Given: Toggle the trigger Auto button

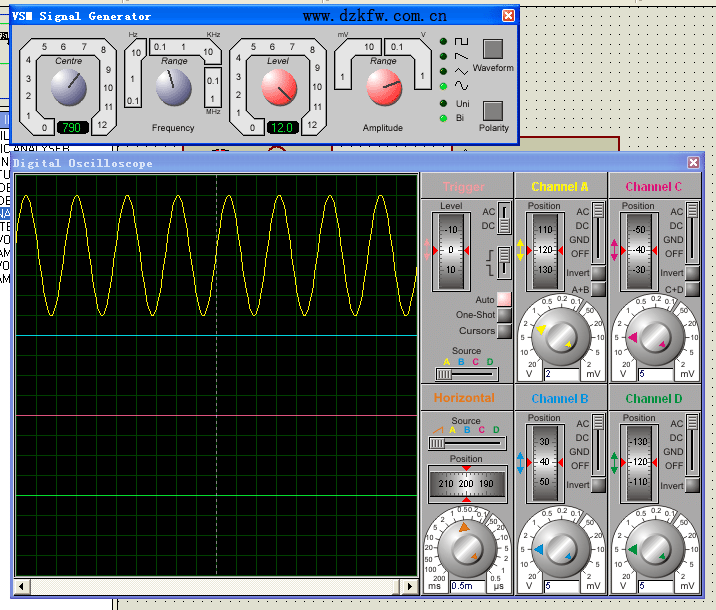Looking at the screenshot, I should coord(504,299).
